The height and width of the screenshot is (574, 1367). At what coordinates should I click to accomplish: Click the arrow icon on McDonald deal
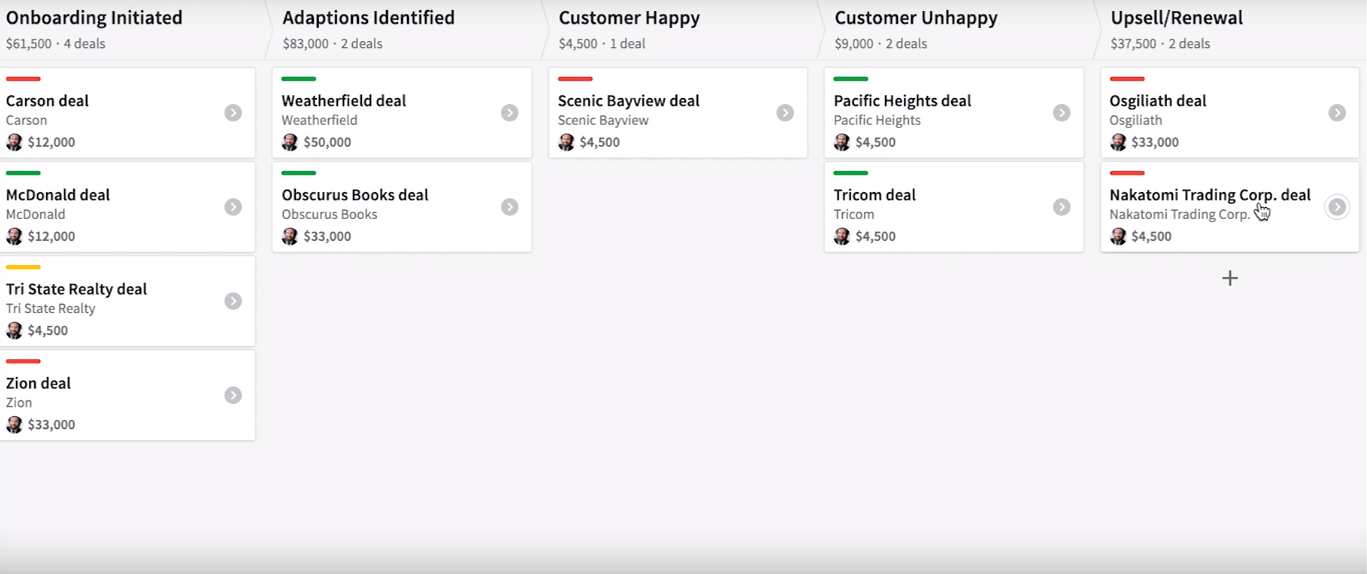tap(233, 207)
